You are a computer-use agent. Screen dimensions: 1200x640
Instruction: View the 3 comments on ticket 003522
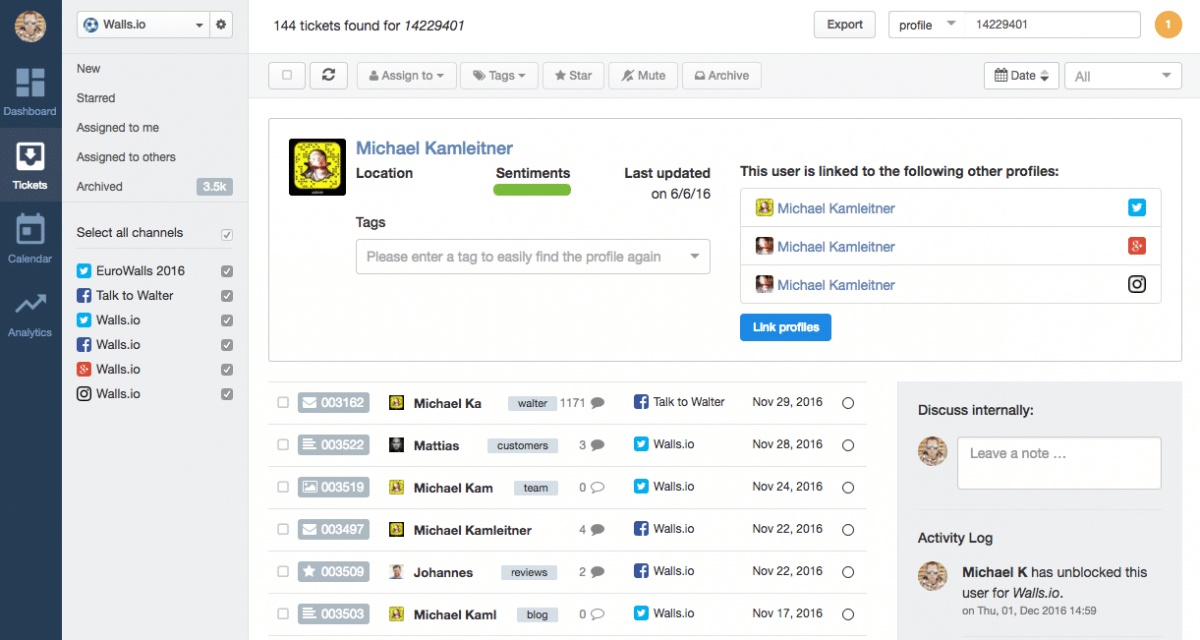591,445
